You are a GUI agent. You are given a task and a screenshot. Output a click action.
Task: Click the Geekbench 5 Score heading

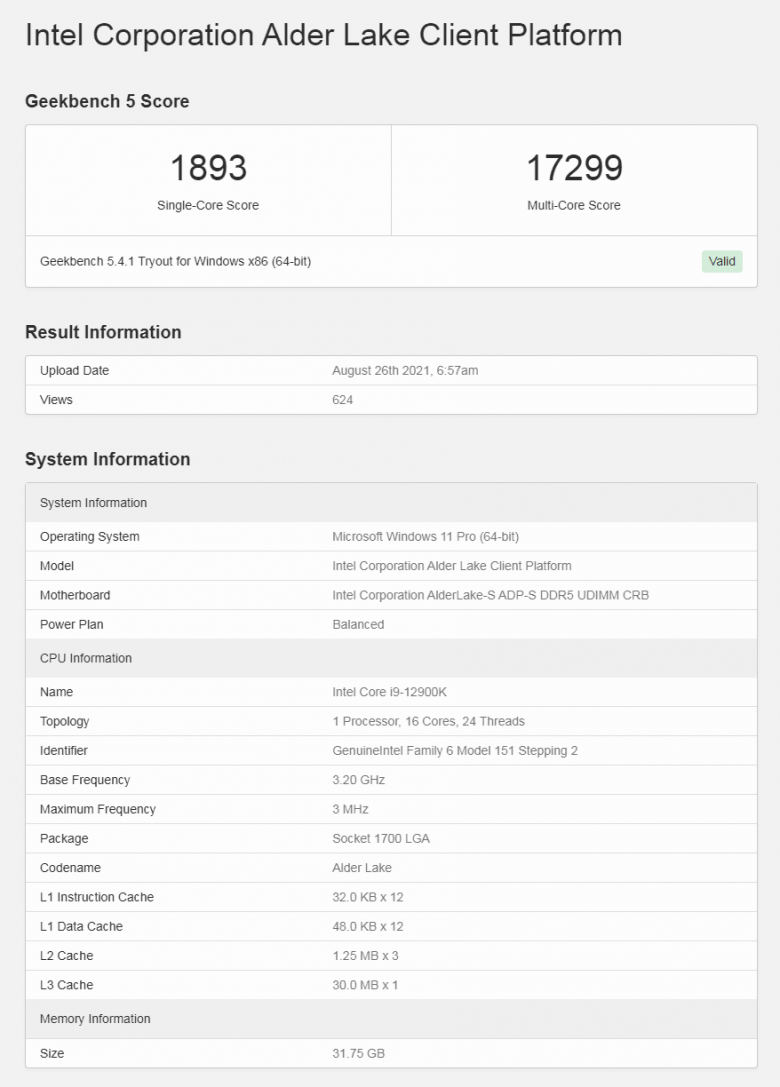pyautogui.click(x=107, y=101)
